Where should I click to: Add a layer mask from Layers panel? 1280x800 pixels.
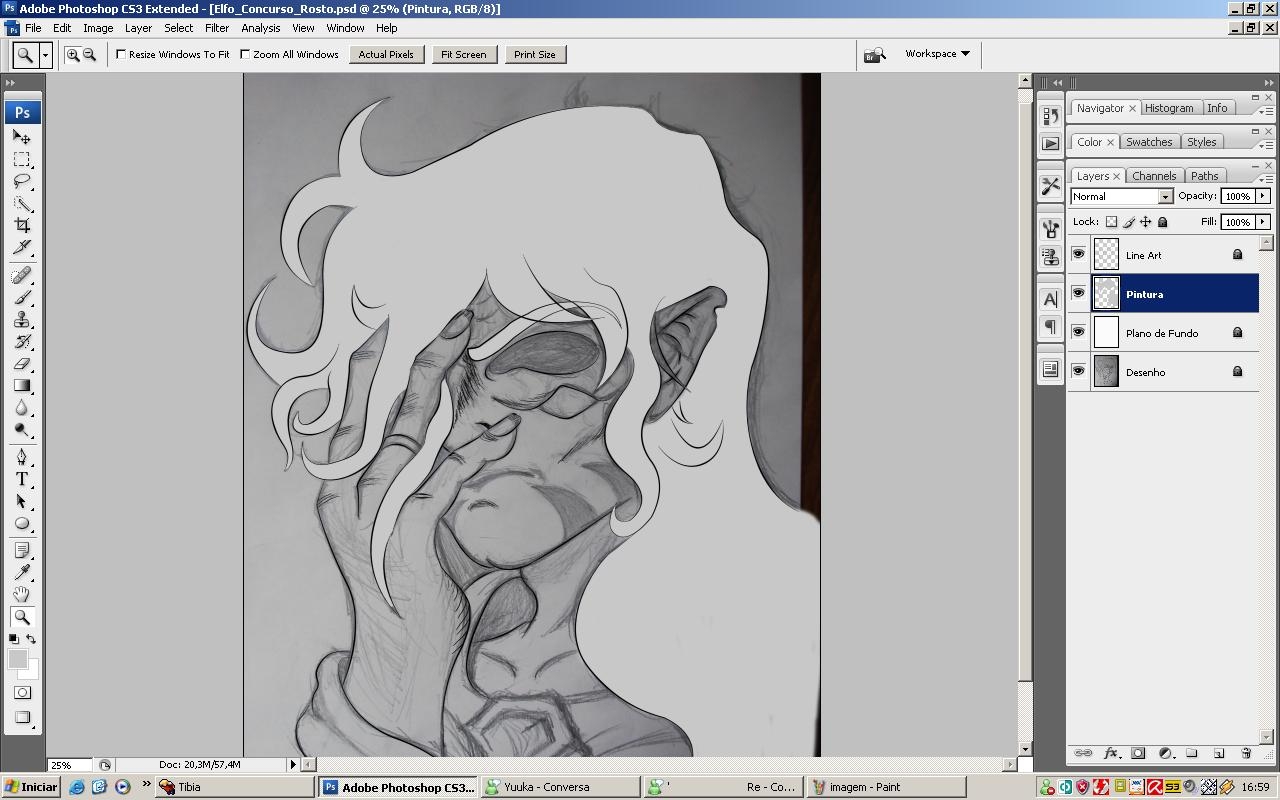tap(1138, 753)
